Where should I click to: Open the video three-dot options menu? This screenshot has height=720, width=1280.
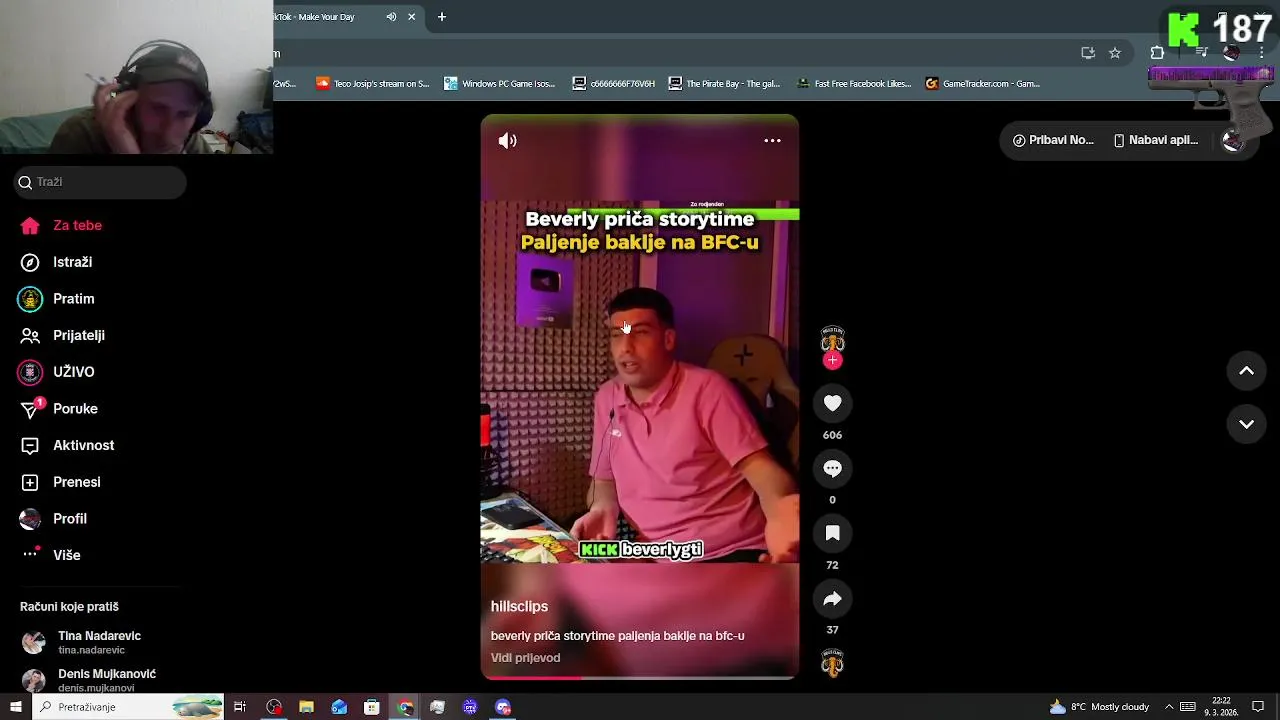[772, 141]
